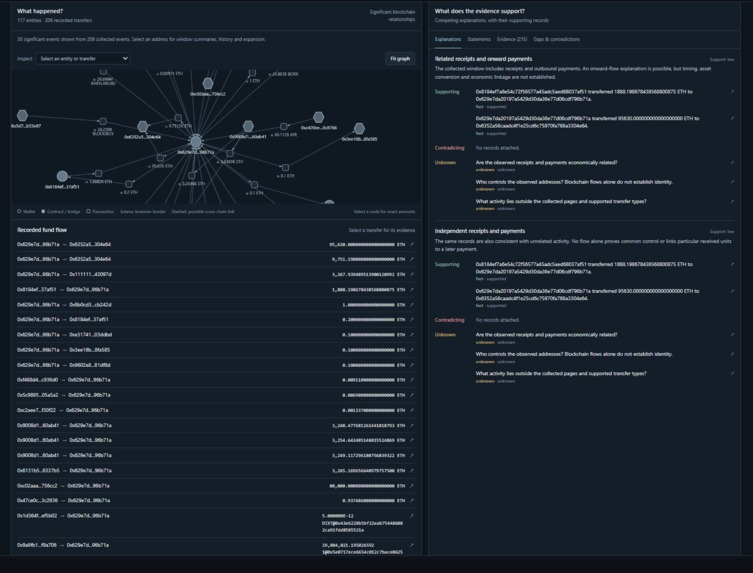Click the 'Recorded fund flow' section title
Screen dimensions: 753x573
42,230
